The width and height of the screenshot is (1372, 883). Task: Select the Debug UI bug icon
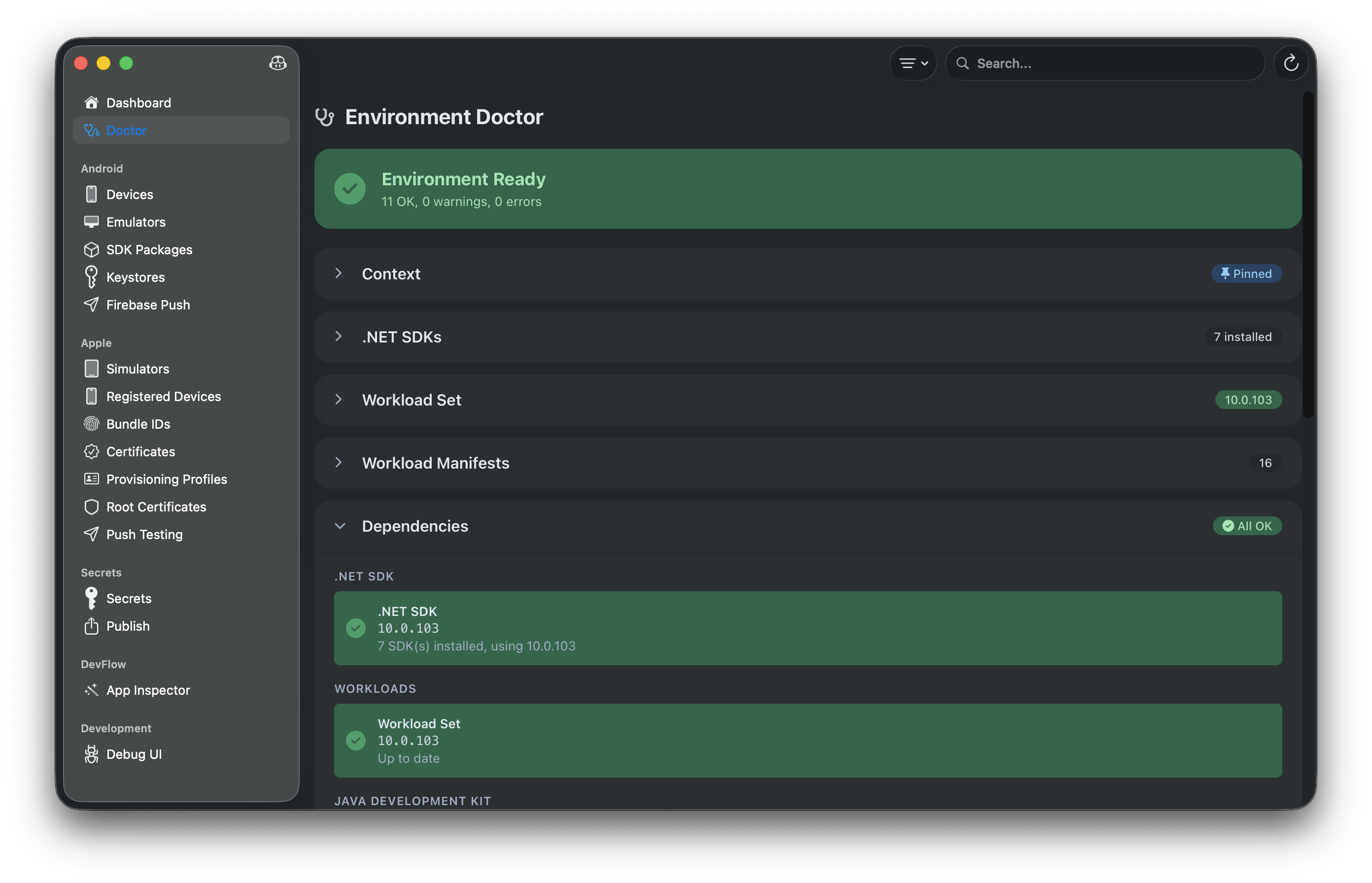[91, 754]
